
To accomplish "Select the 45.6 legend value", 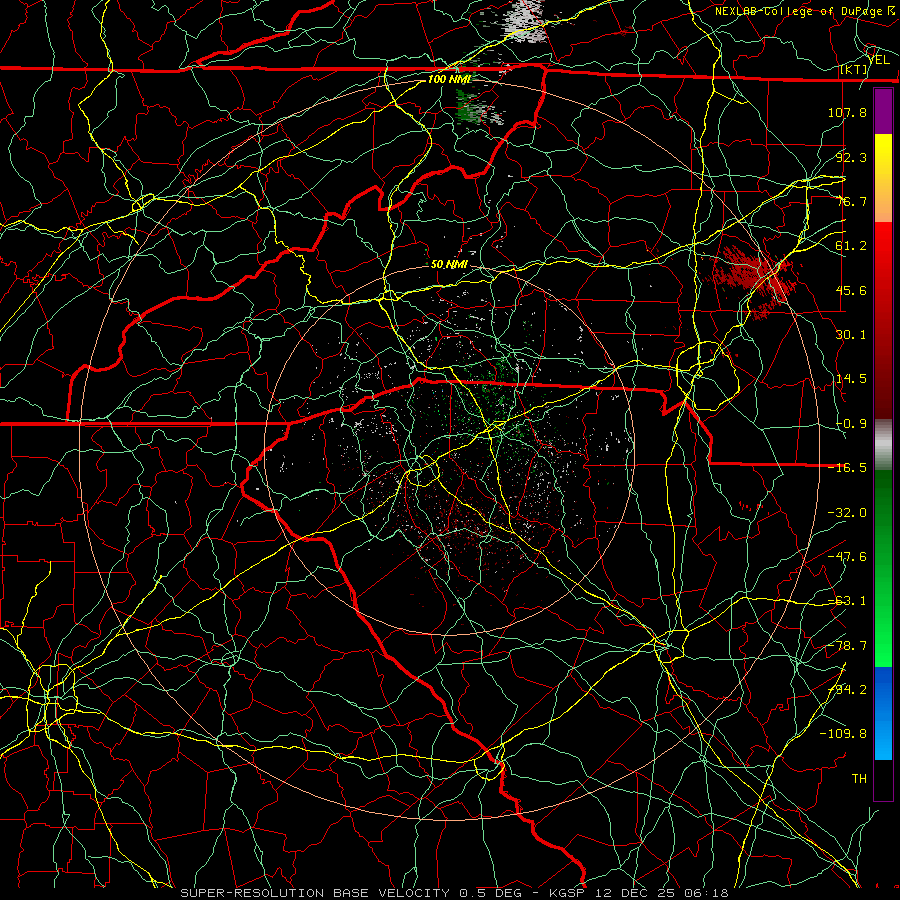I will pos(851,290).
